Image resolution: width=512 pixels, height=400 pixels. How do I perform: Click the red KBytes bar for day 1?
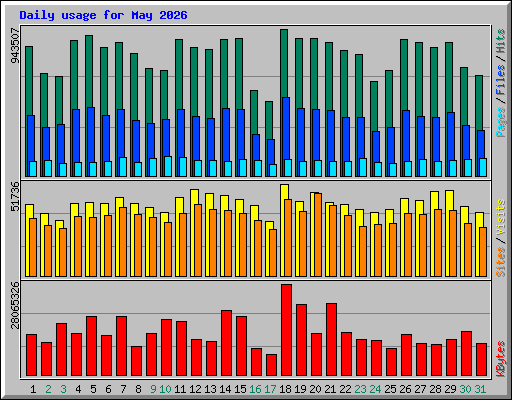pos(31,355)
